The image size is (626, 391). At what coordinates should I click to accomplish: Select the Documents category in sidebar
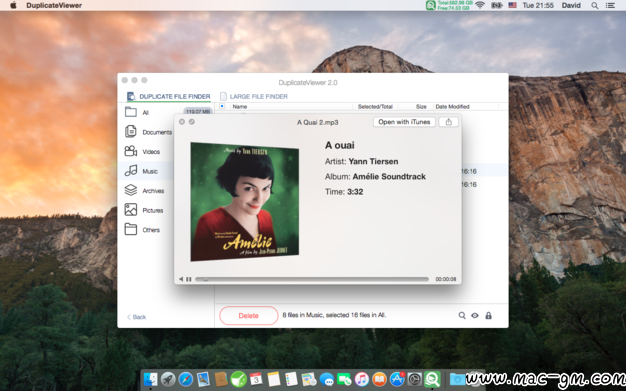click(148, 132)
